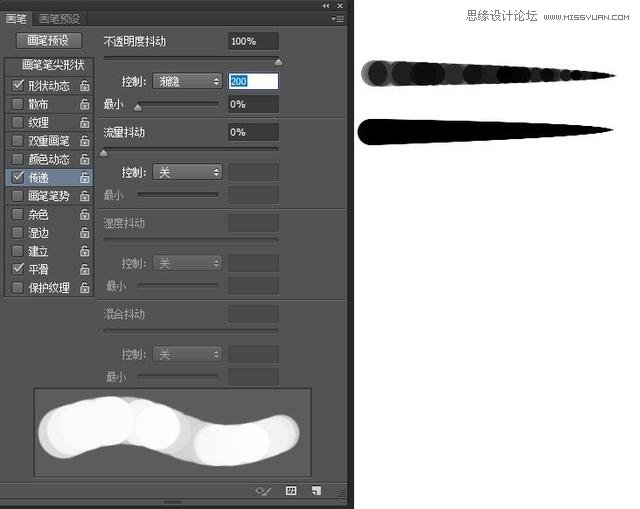The image size is (640, 509).
Task: Click the live tip brush preview eye icon
Action: click(263, 491)
